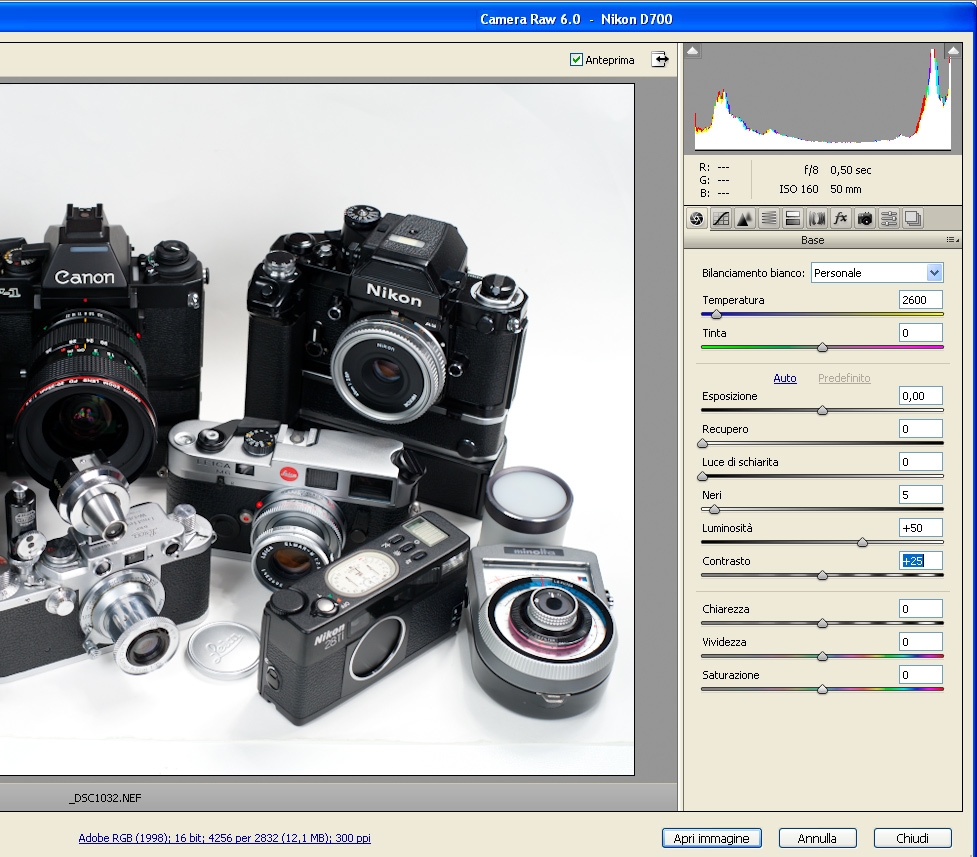Click the Contrasto value field
Viewport: 977px width, 857px height.
(x=921, y=561)
